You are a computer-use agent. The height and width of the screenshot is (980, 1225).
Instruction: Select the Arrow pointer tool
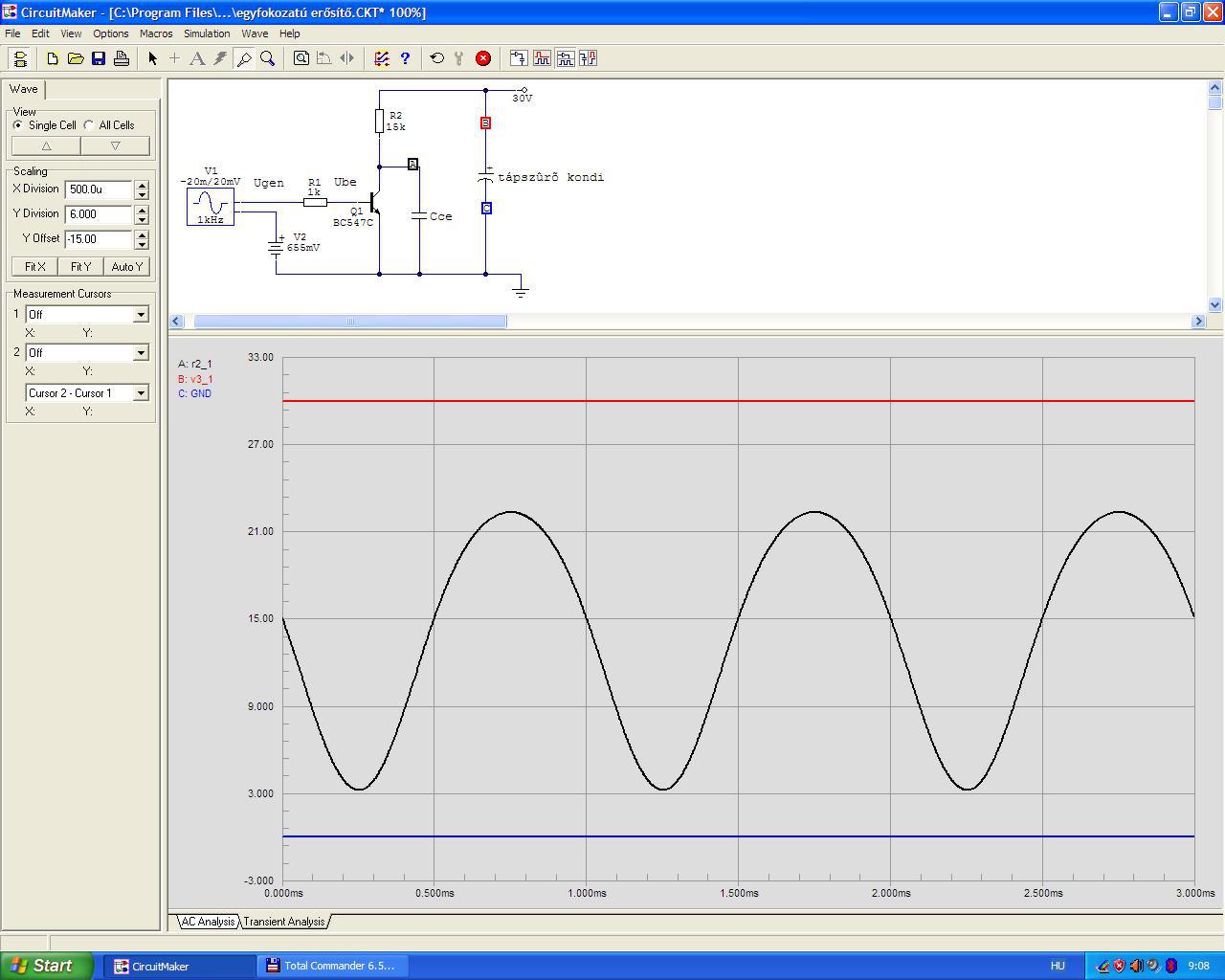click(x=152, y=58)
